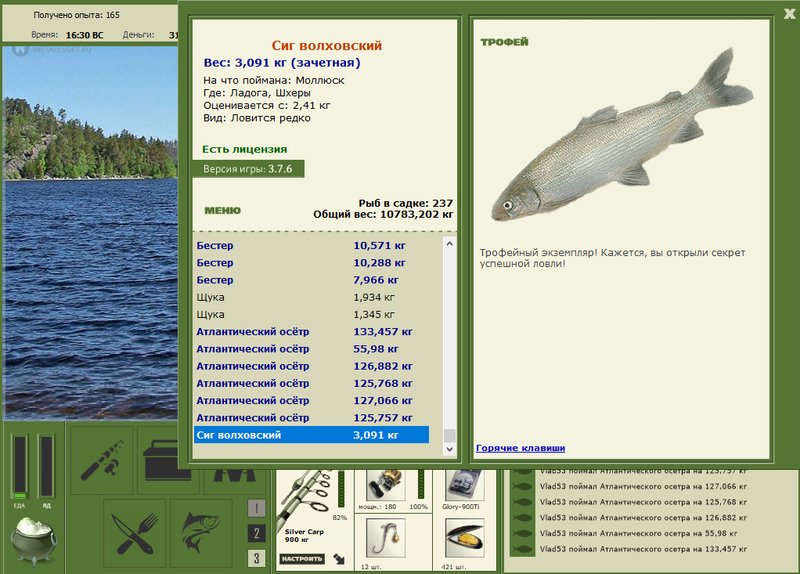
Task: Select Бестер 10,571 кг row
Action: tap(311, 245)
